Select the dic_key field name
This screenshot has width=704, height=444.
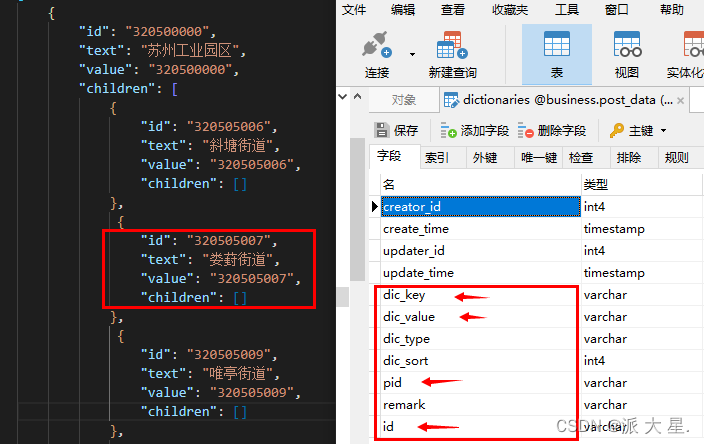pos(404,295)
